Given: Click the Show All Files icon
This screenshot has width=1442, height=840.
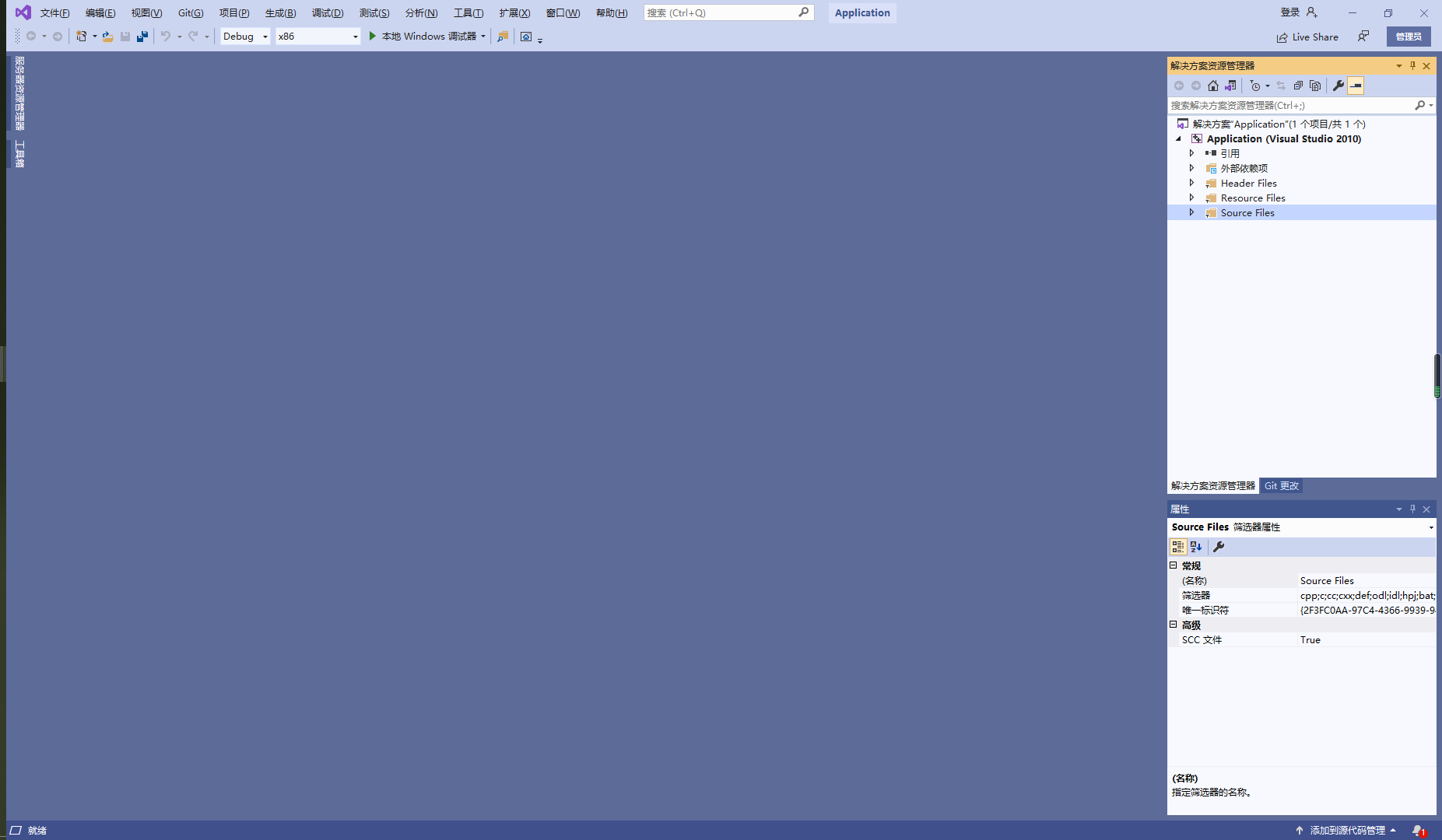Looking at the screenshot, I should tap(1315, 86).
